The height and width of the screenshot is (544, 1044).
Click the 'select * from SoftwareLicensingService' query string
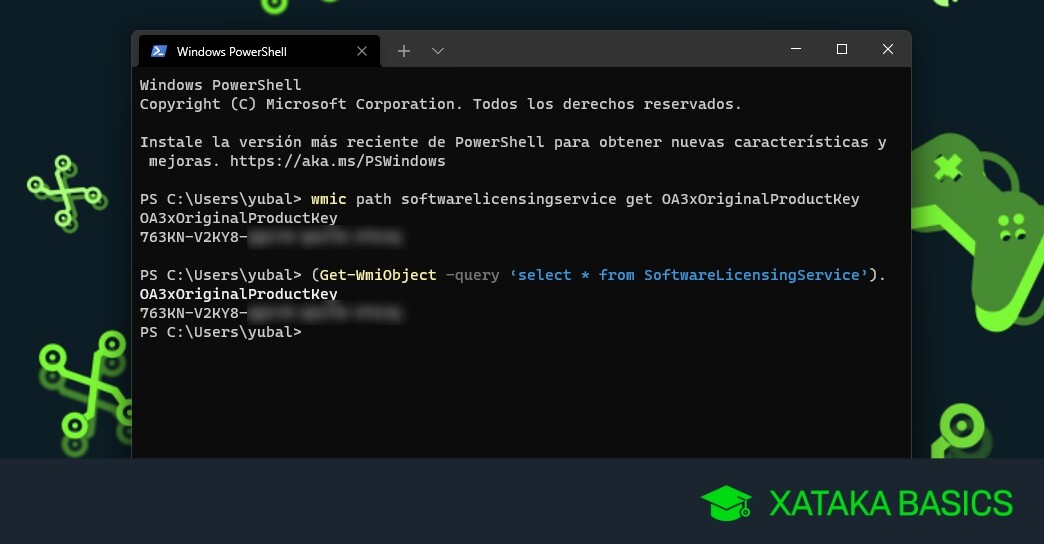[688, 275]
